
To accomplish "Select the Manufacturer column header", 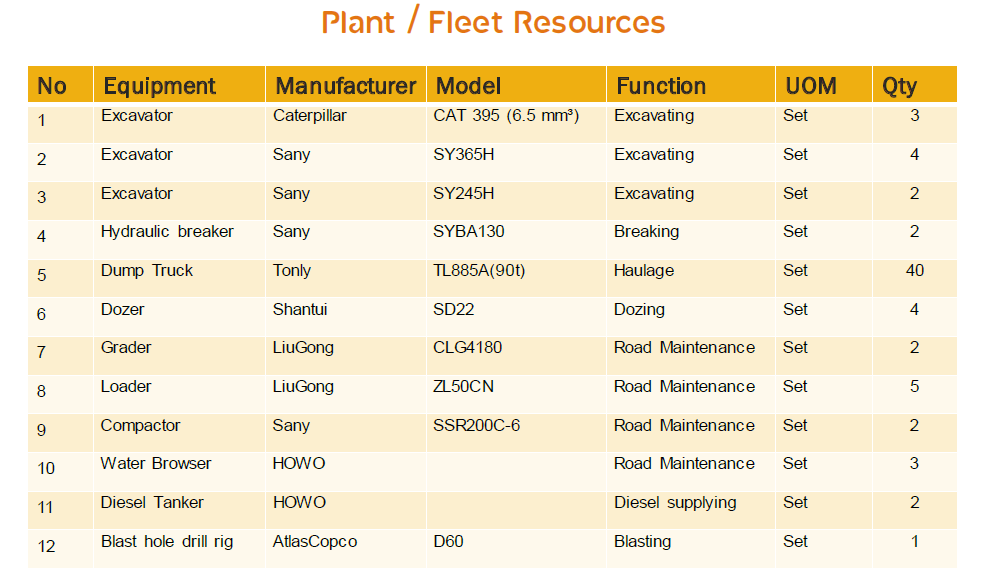I will [346, 85].
